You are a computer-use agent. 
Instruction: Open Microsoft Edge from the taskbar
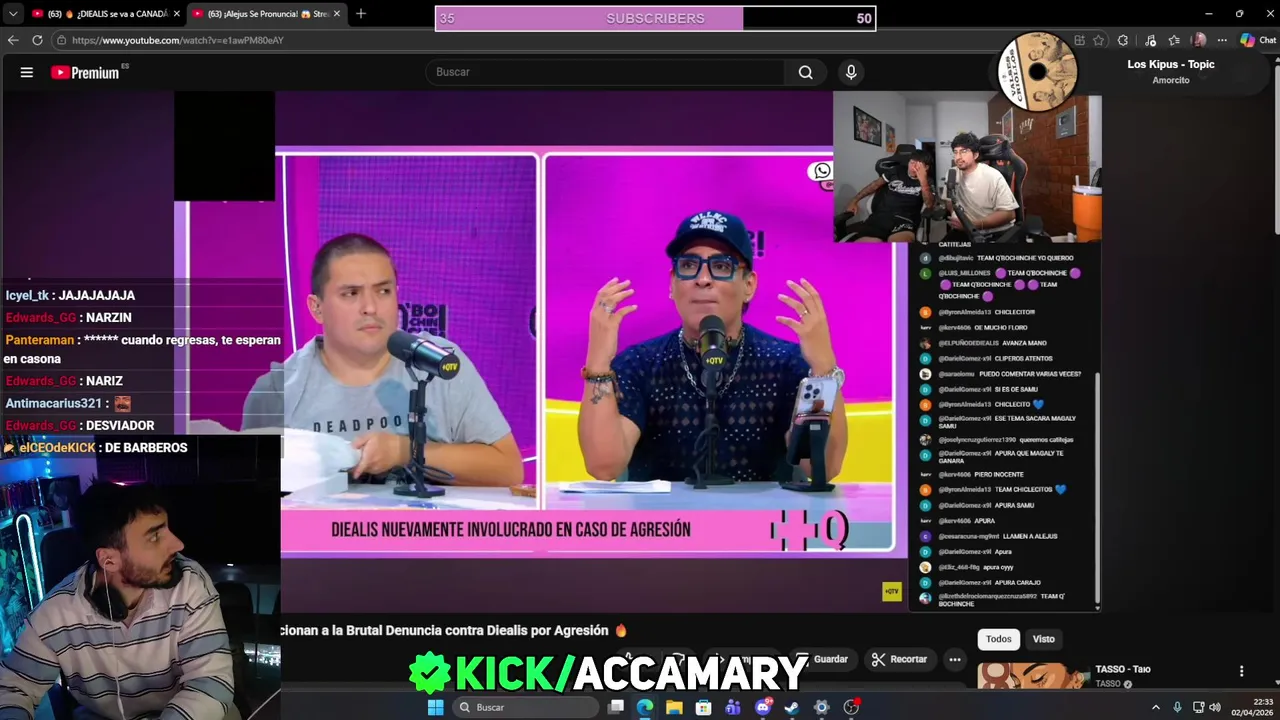pos(645,707)
